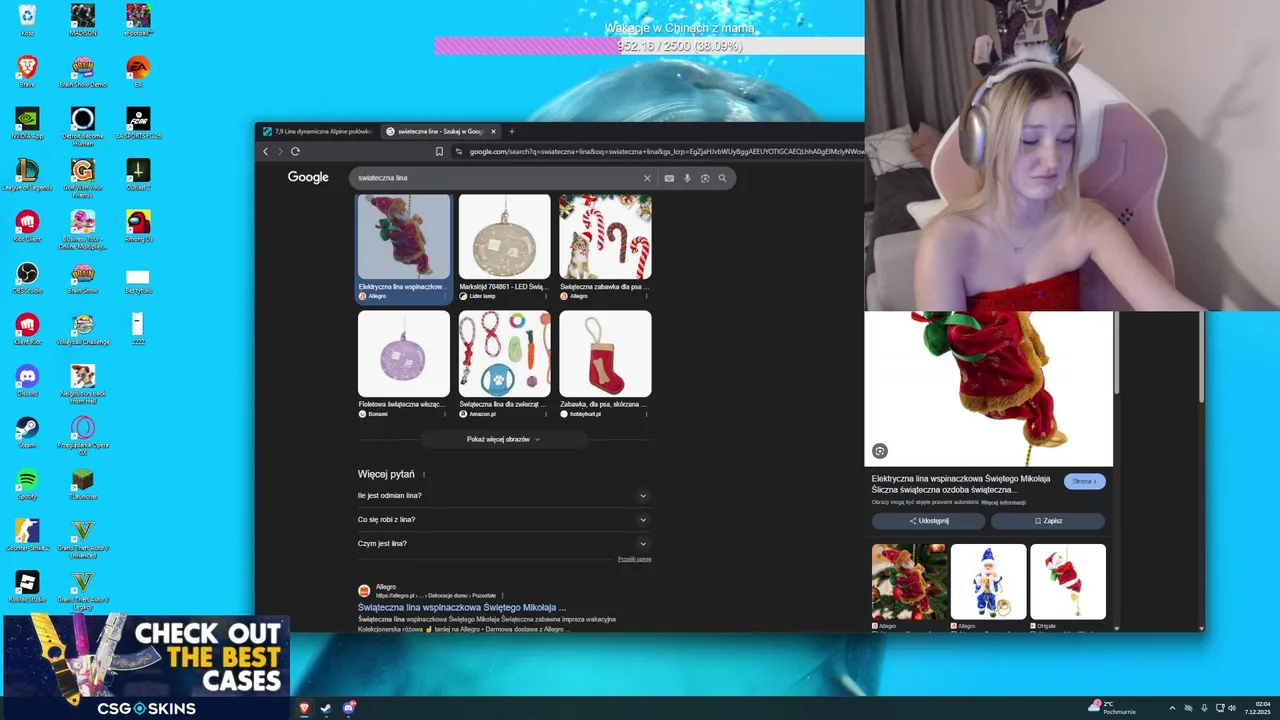Image resolution: width=1280 pixels, height=720 pixels.
Task: Click the Google search magnifier icon
Action: coord(722,178)
